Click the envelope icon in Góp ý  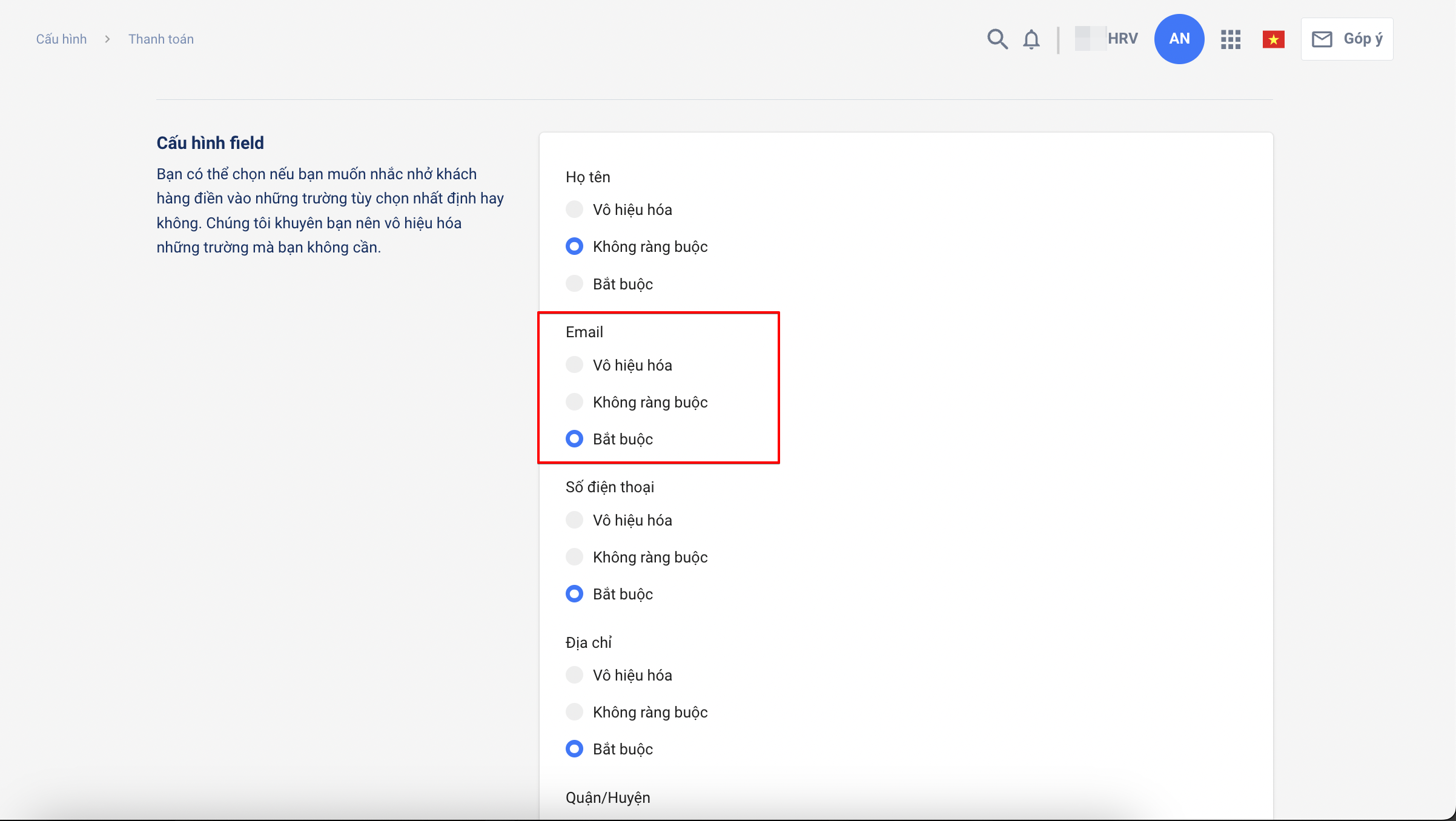coord(1322,39)
